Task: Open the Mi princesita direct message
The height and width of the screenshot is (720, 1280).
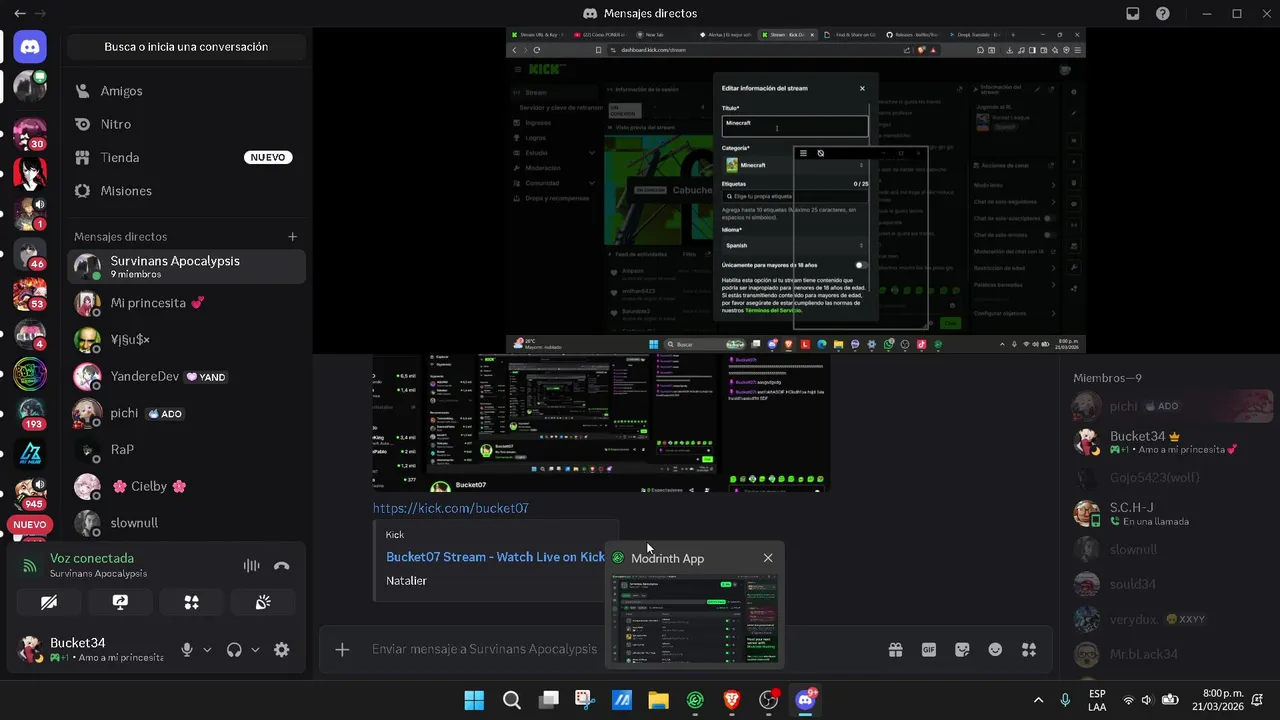Action: coord(186,303)
